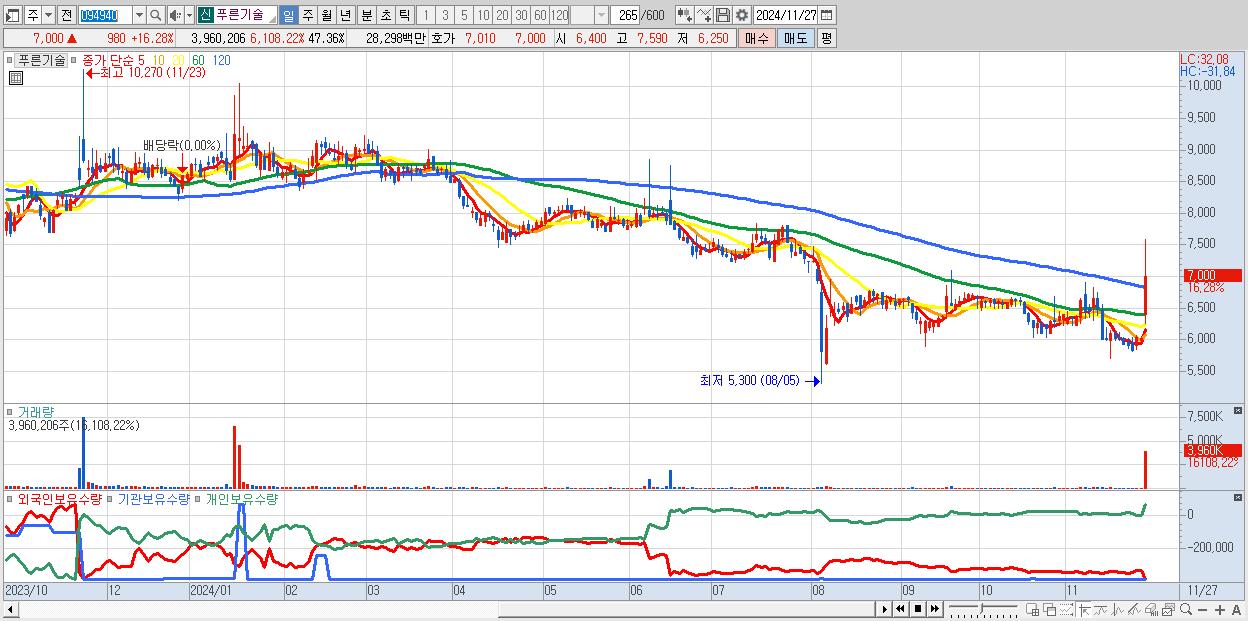Click the 기관보유수량 legend label
1248x621 pixels.
tap(154, 498)
